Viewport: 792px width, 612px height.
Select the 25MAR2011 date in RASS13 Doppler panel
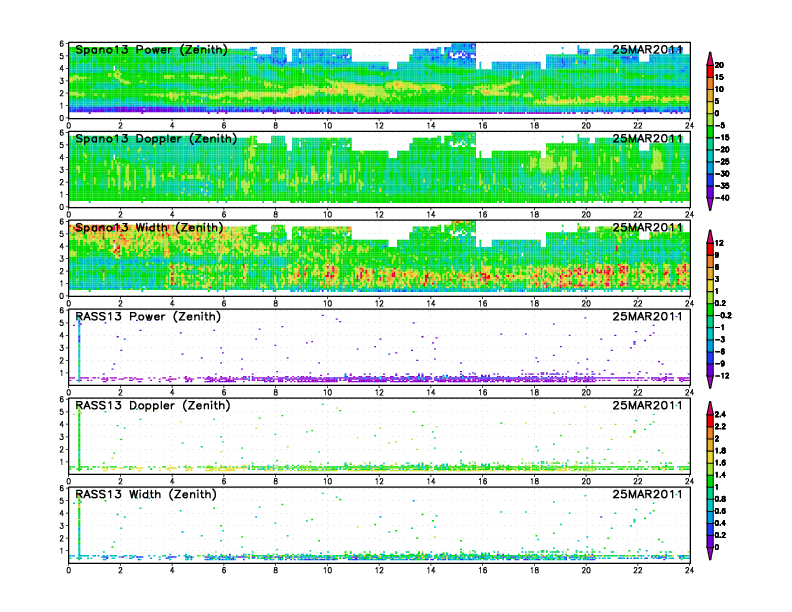(x=648, y=405)
